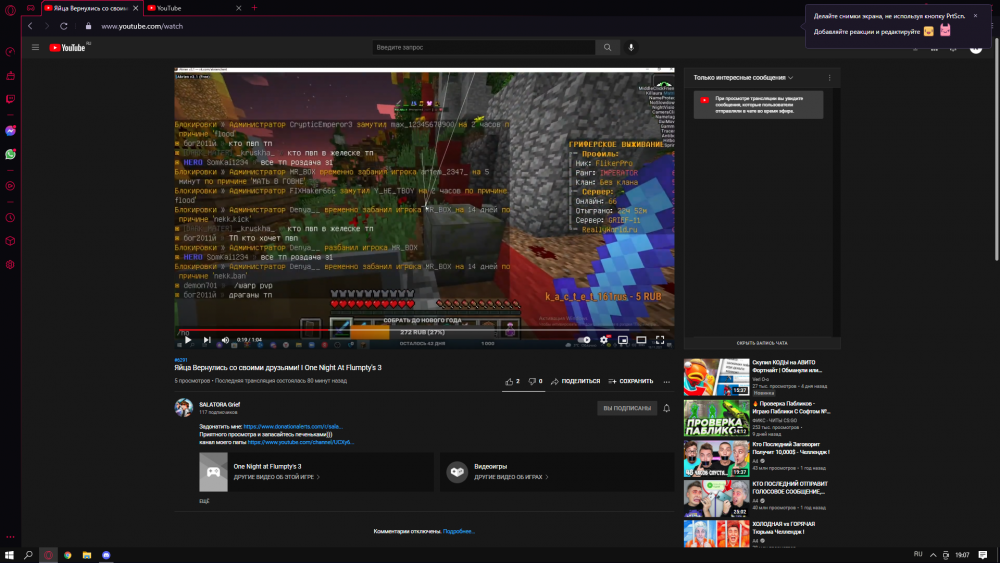The image size is (1000, 563).
Task: Click 'Скрыть запись чата' button
Action: [x=761, y=343]
